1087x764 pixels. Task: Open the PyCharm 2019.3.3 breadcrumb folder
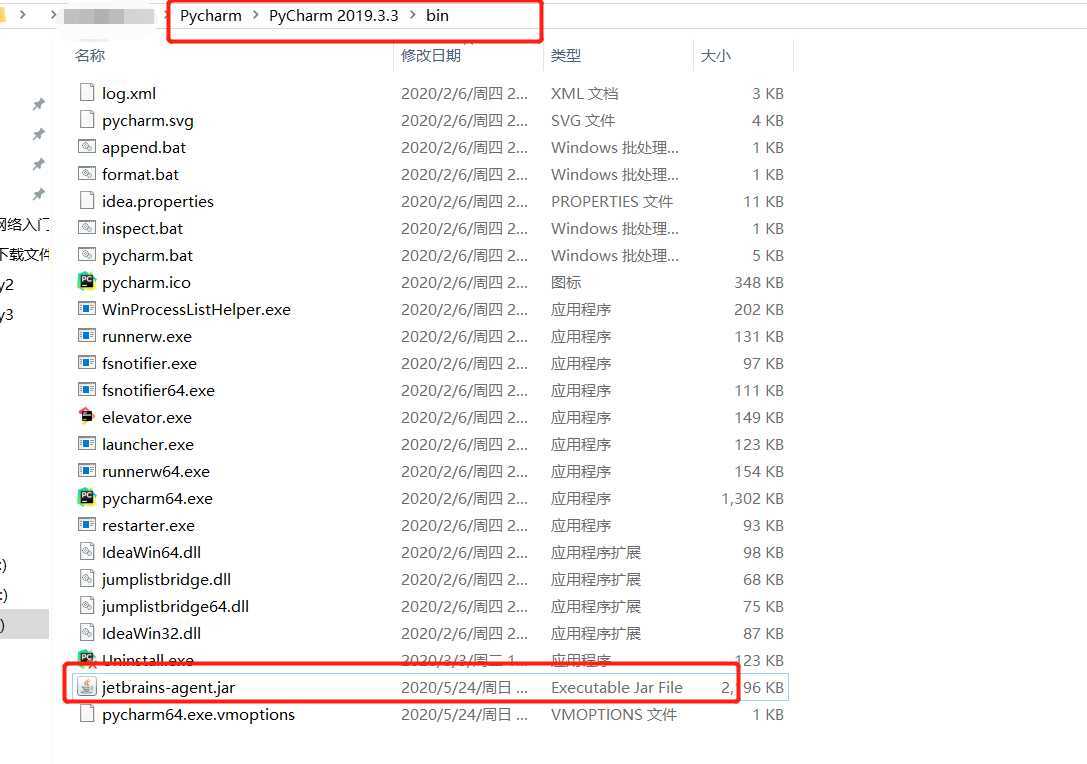[x=333, y=15]
